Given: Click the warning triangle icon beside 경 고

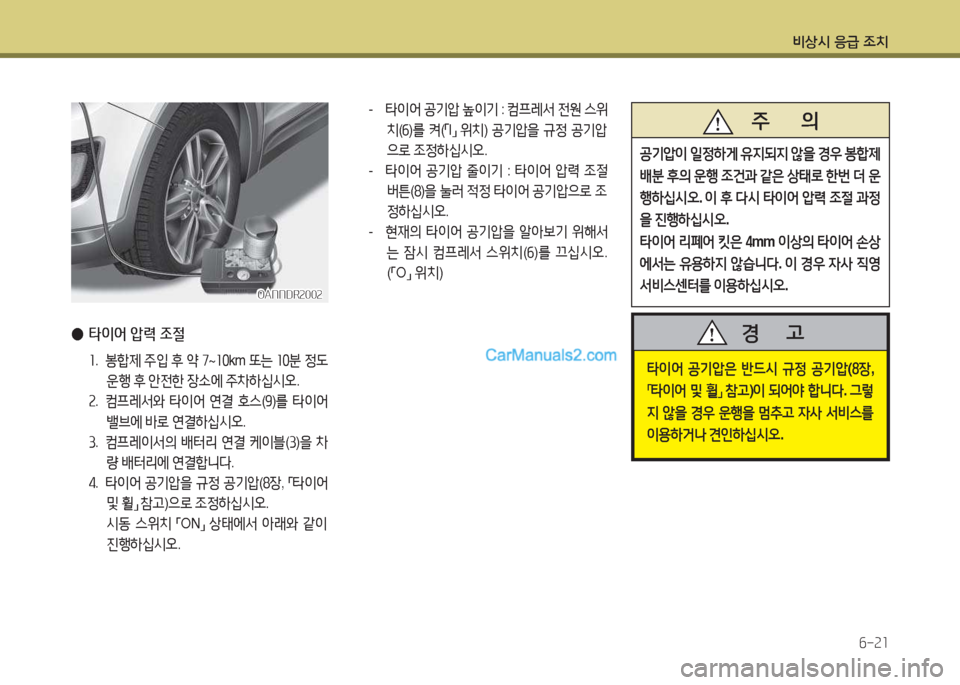Looking at the screenshot, I should click(x=711, y=333).
